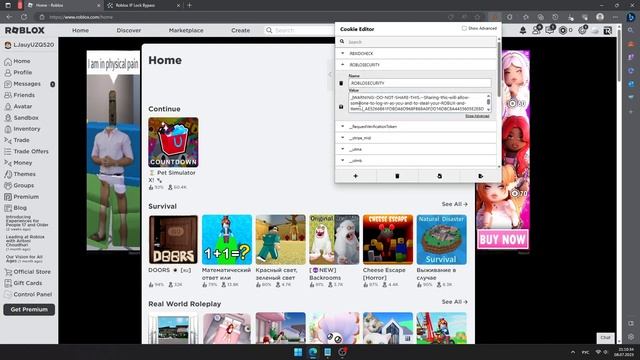The width and height of the screenshot is (640, 360).
Task: Open the Home menu in Roblox navbar
Action: [x=80, y=31]
